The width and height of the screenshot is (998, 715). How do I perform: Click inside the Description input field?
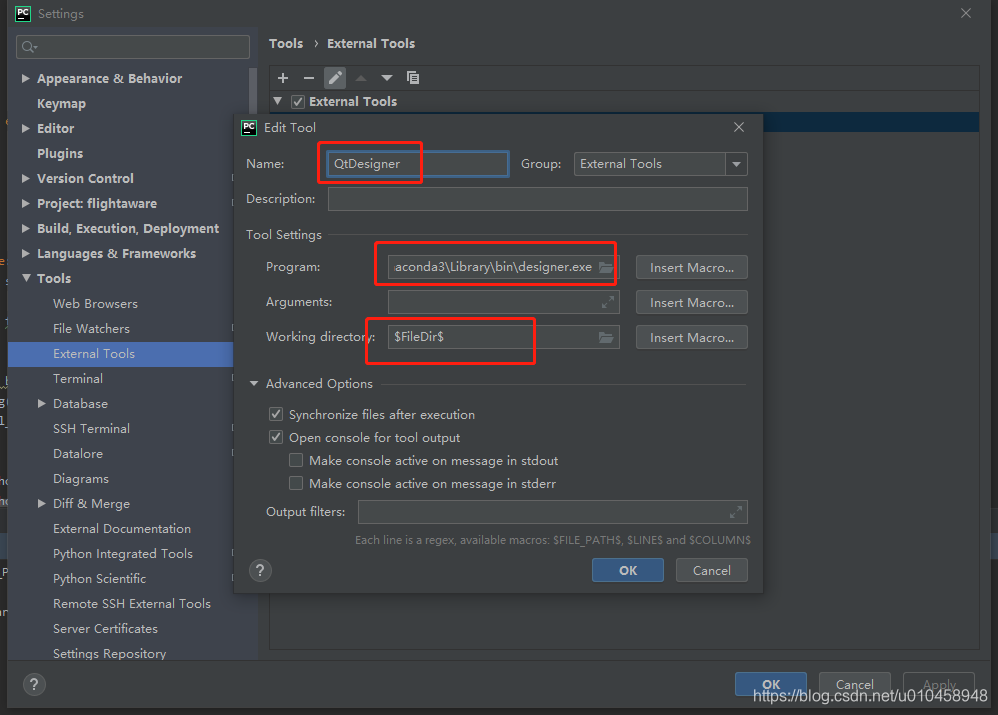537,198
